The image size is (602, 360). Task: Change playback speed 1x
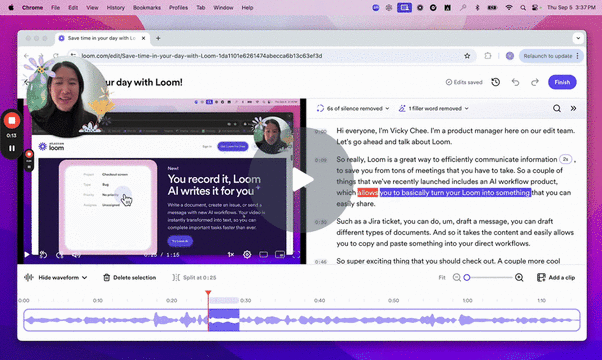231,254
